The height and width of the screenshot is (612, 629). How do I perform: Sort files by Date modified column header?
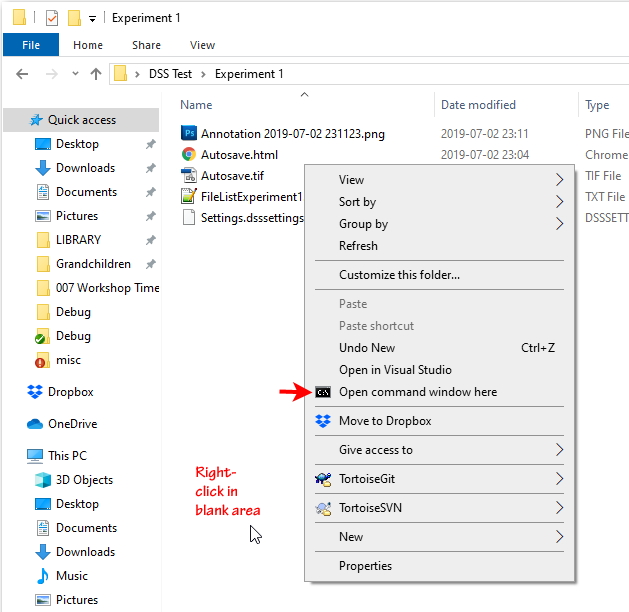click(x=479, y=105)
